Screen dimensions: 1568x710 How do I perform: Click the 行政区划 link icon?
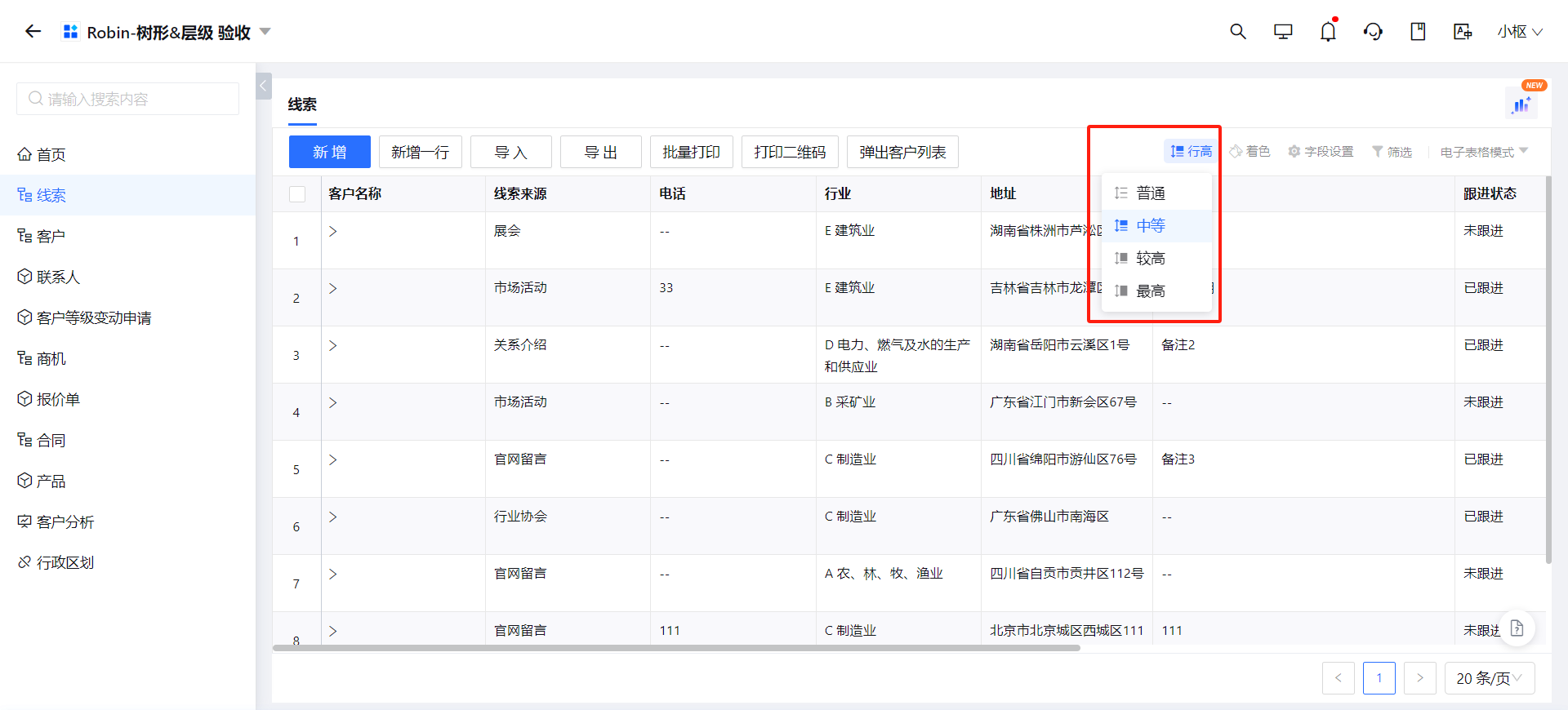click(24, 562)
